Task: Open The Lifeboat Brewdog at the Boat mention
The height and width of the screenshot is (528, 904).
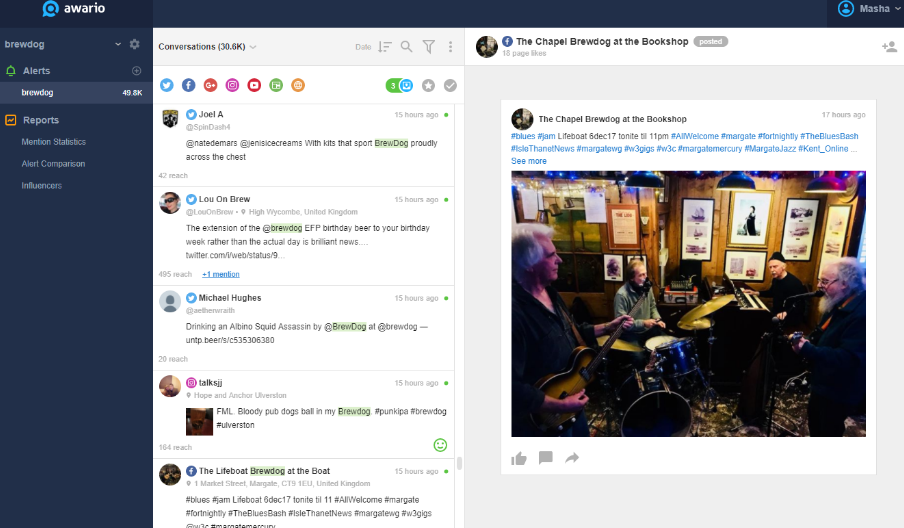Action: [304, 494]
